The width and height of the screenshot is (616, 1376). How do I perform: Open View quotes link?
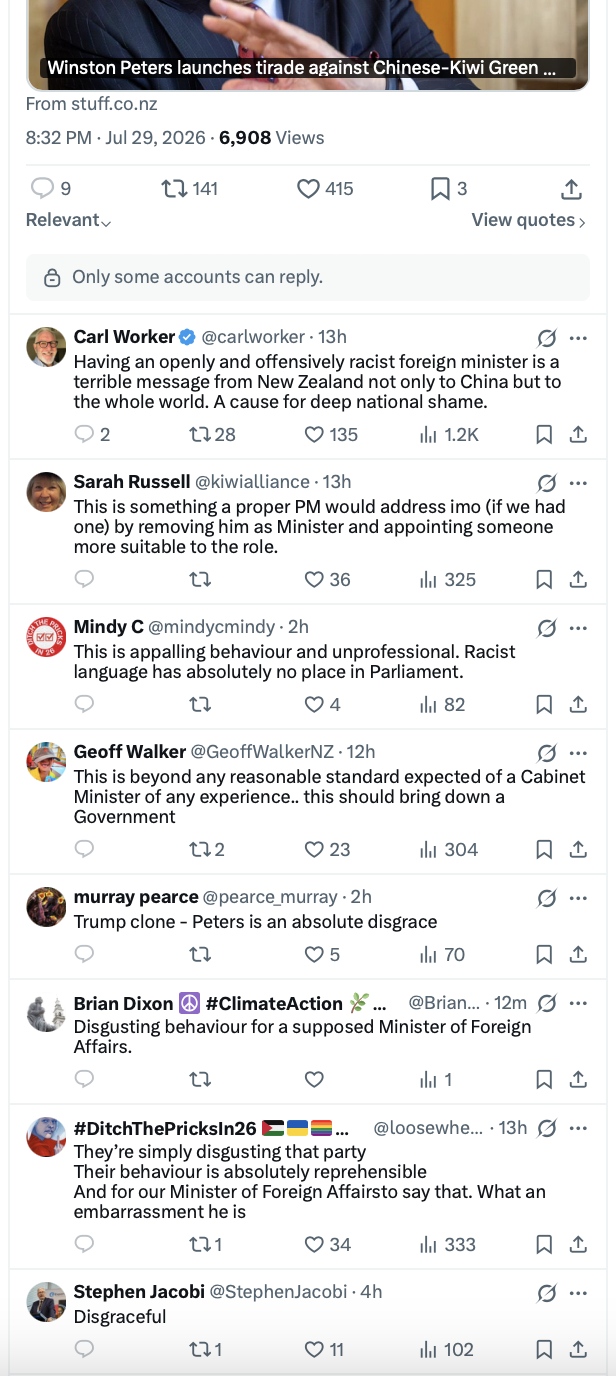click(x=528, y=220)
